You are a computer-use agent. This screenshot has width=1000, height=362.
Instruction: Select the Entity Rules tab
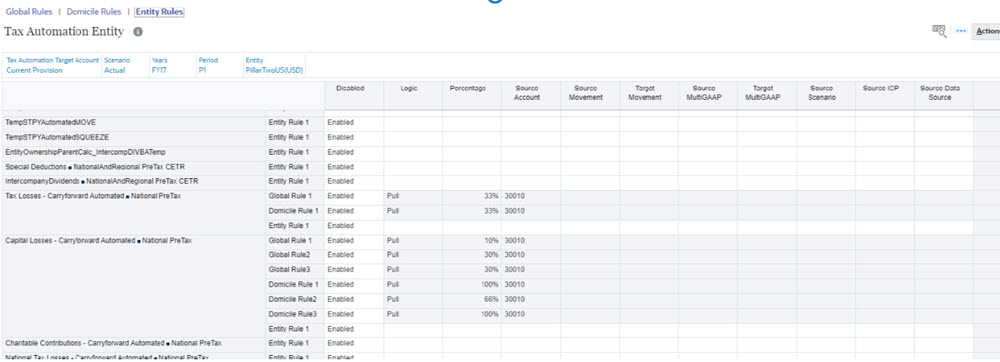tap(159, 11)
